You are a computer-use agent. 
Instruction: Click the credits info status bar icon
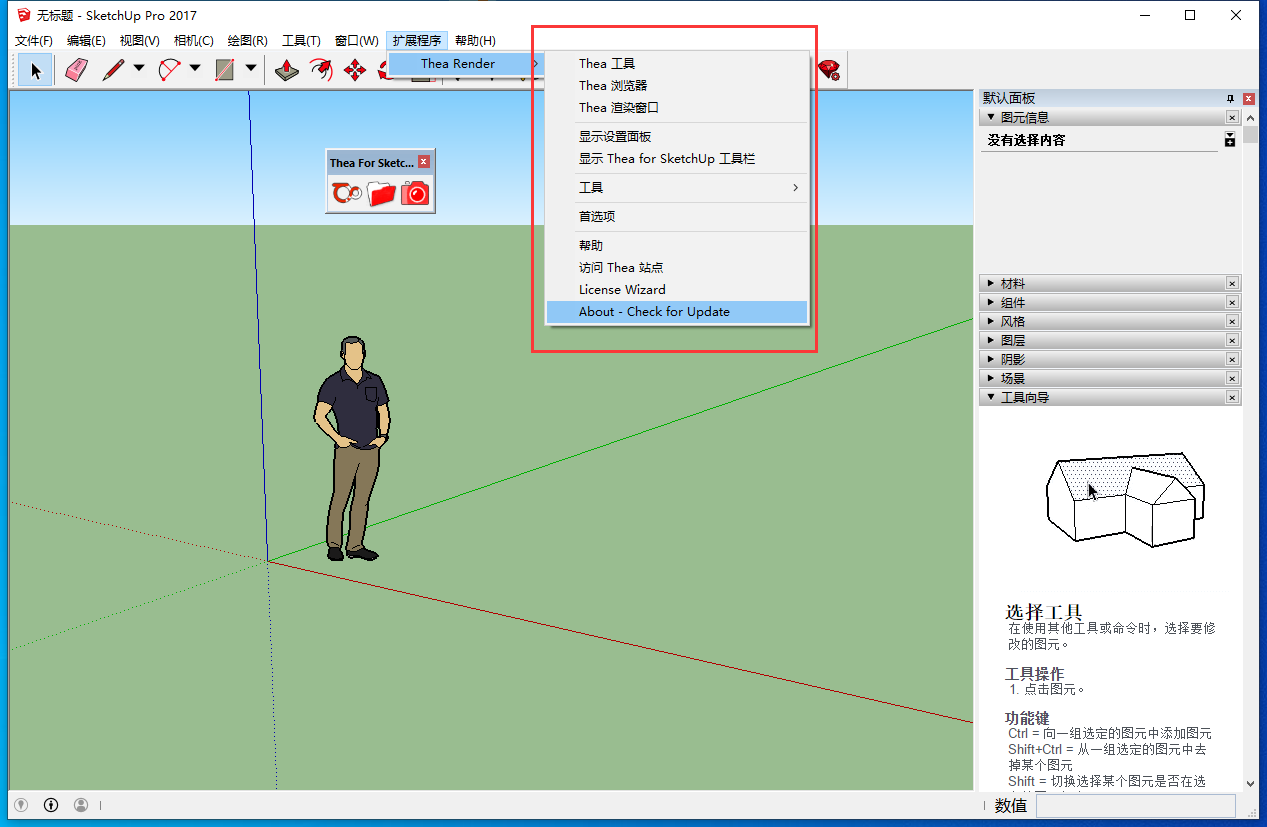coord(51,805)
